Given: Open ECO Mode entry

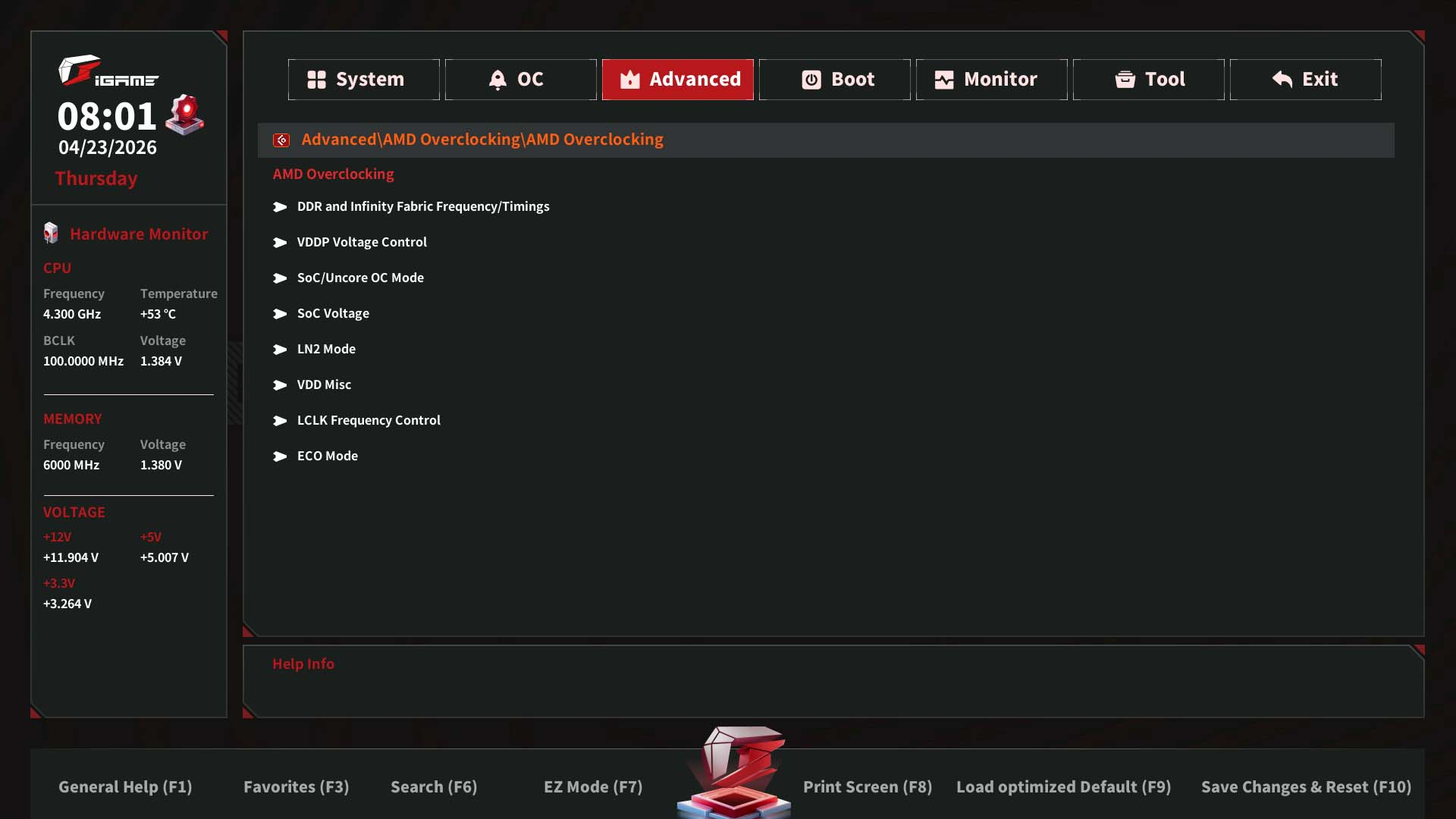Looking at the screenshot, I should point(328,456).
